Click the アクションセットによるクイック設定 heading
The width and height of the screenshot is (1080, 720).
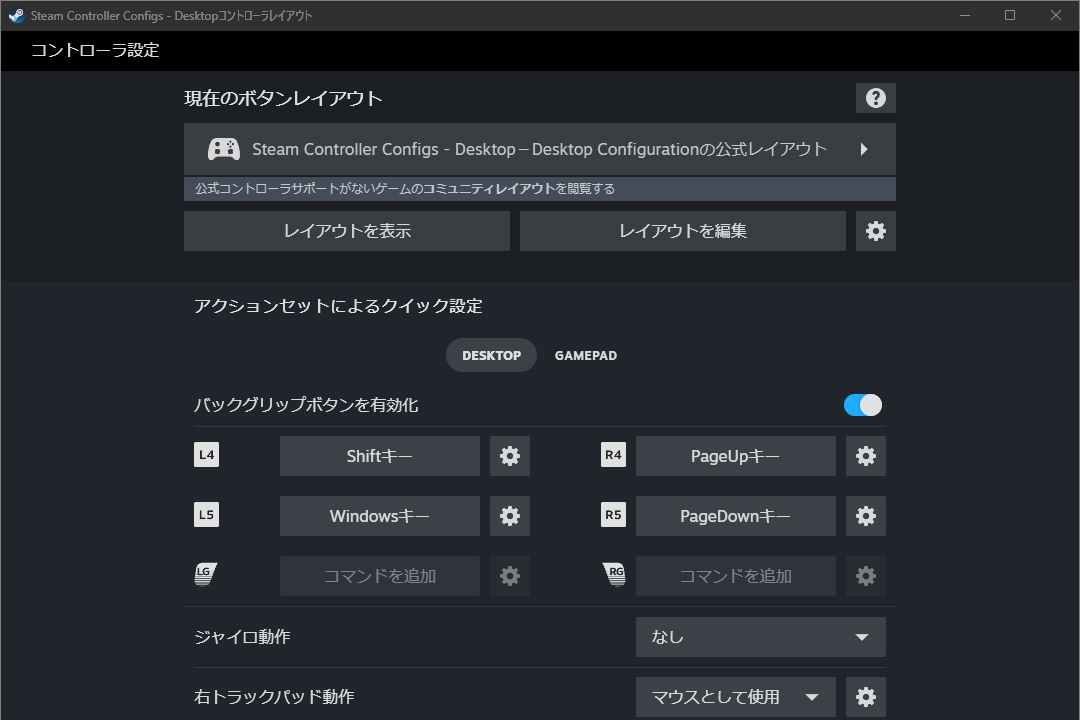338,306
